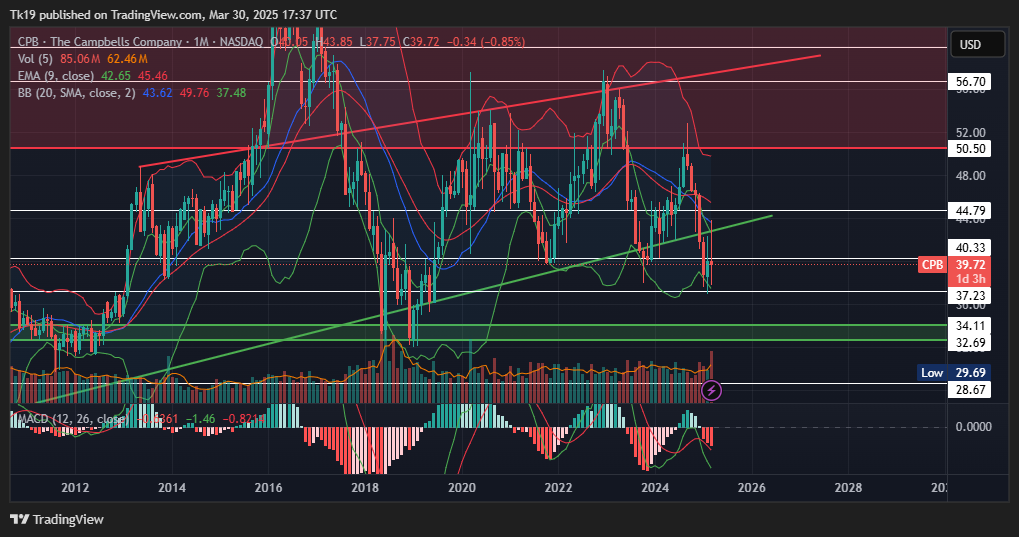This screenshot has height=537, width=1019.
Task: Click the 32.69 price level label
Action: point(970,343)
